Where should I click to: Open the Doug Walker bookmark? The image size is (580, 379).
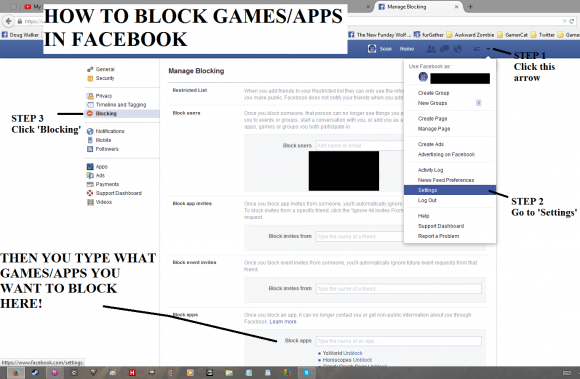click(x=20, y=35)
